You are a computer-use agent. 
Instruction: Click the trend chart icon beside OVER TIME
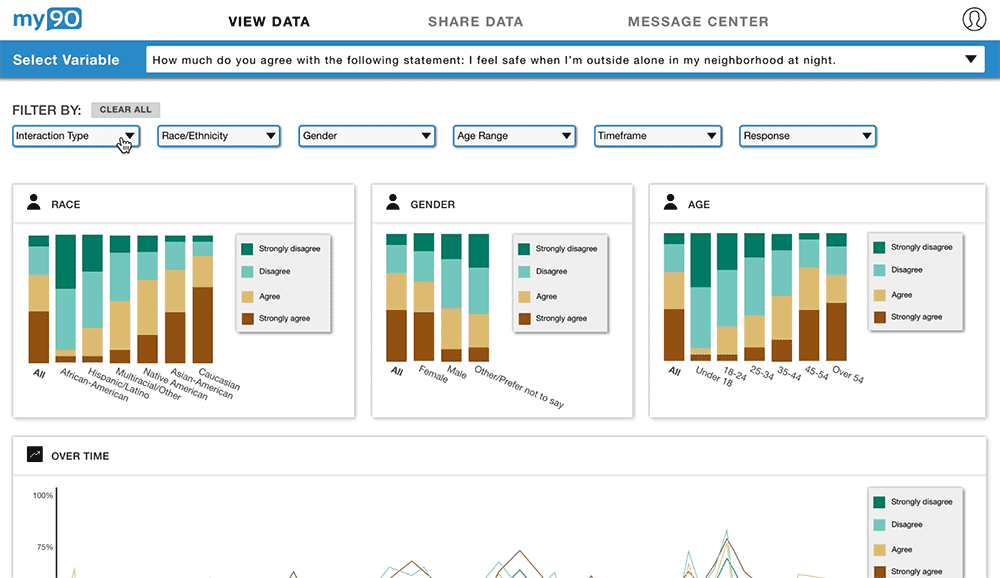34,454
